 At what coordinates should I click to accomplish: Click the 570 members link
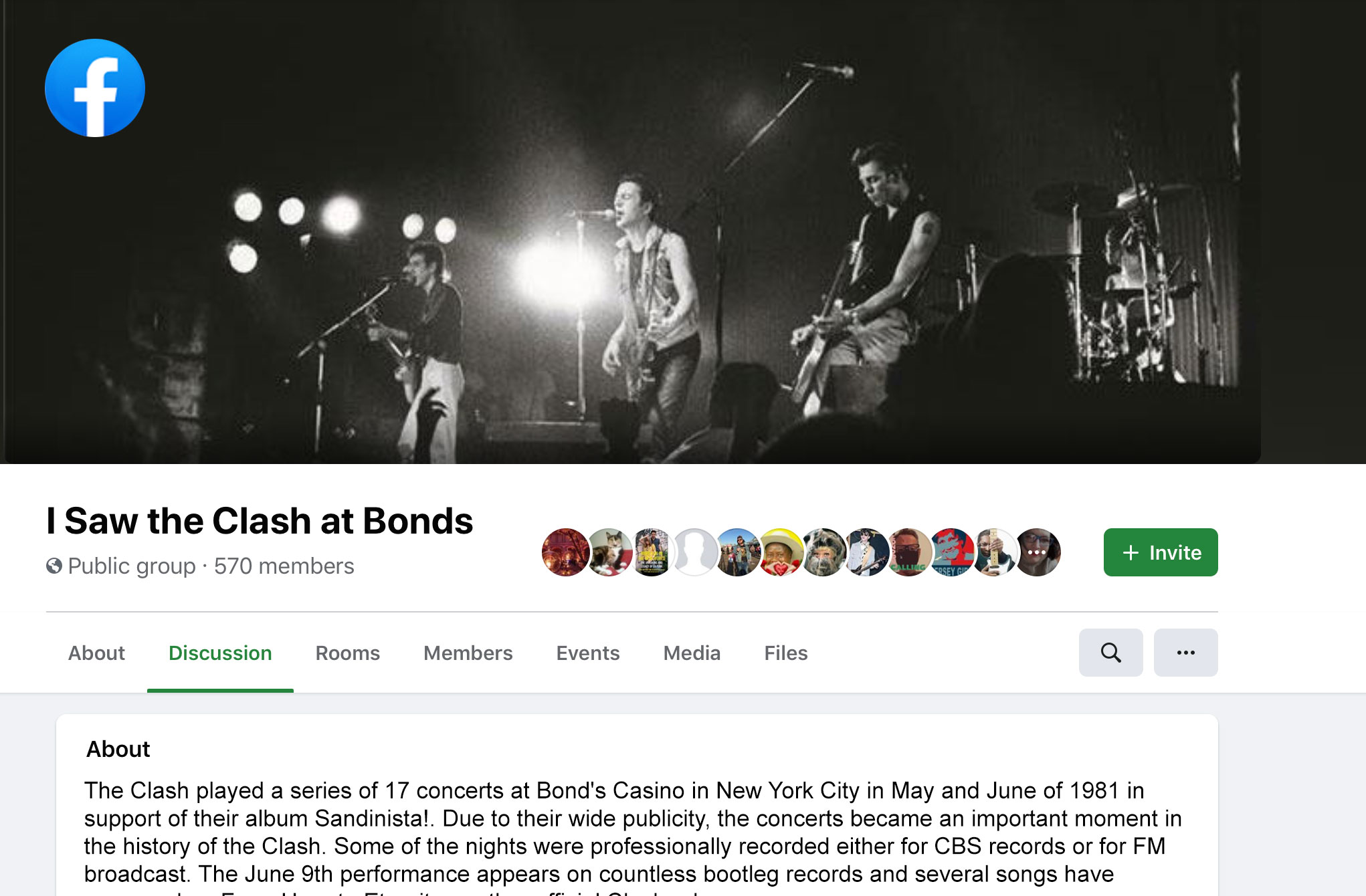(284, 566)
